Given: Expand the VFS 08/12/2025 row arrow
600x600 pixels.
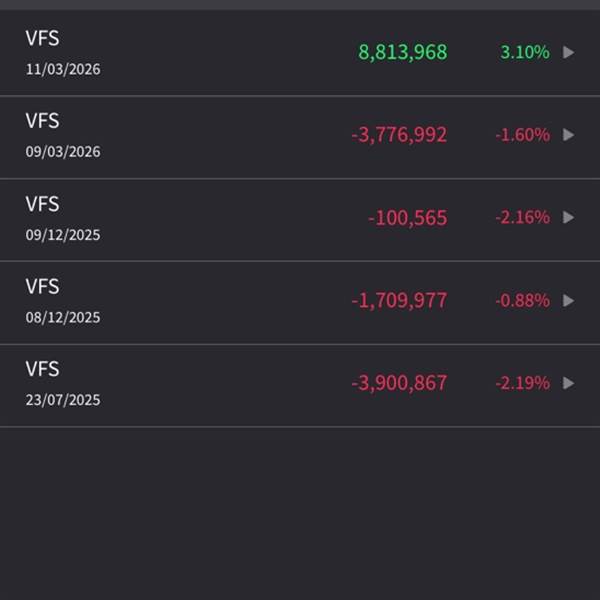Looking at the screenshot, I should [569, 300].
